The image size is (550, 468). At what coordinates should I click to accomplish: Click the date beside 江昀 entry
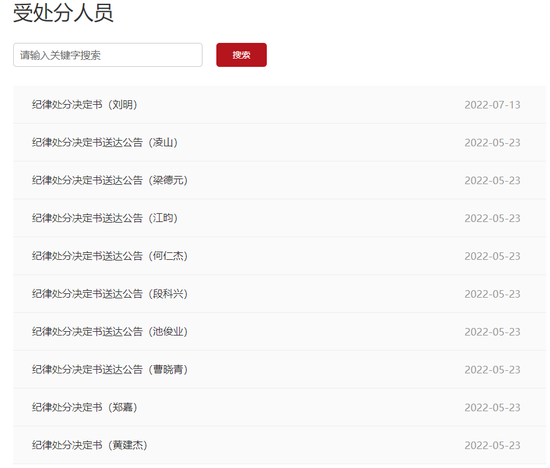point(492,219)
